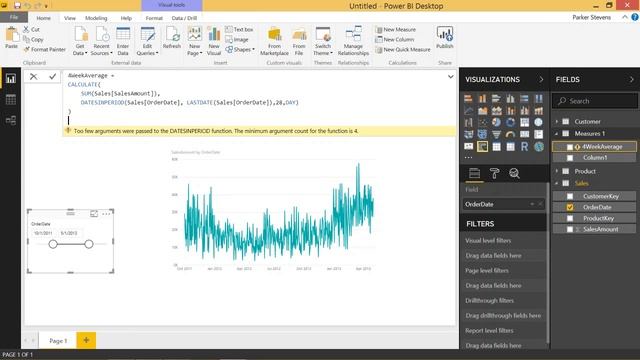This screenshot has height=360, width=640.
Task: Click Refresh in the ribbon
Action: click(172, 38)
